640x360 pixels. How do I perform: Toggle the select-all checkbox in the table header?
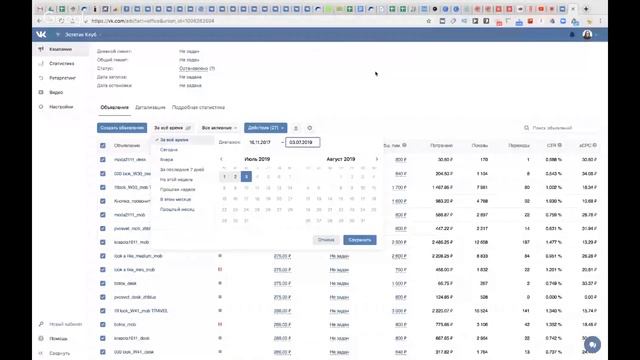click(x=103, y=146)
